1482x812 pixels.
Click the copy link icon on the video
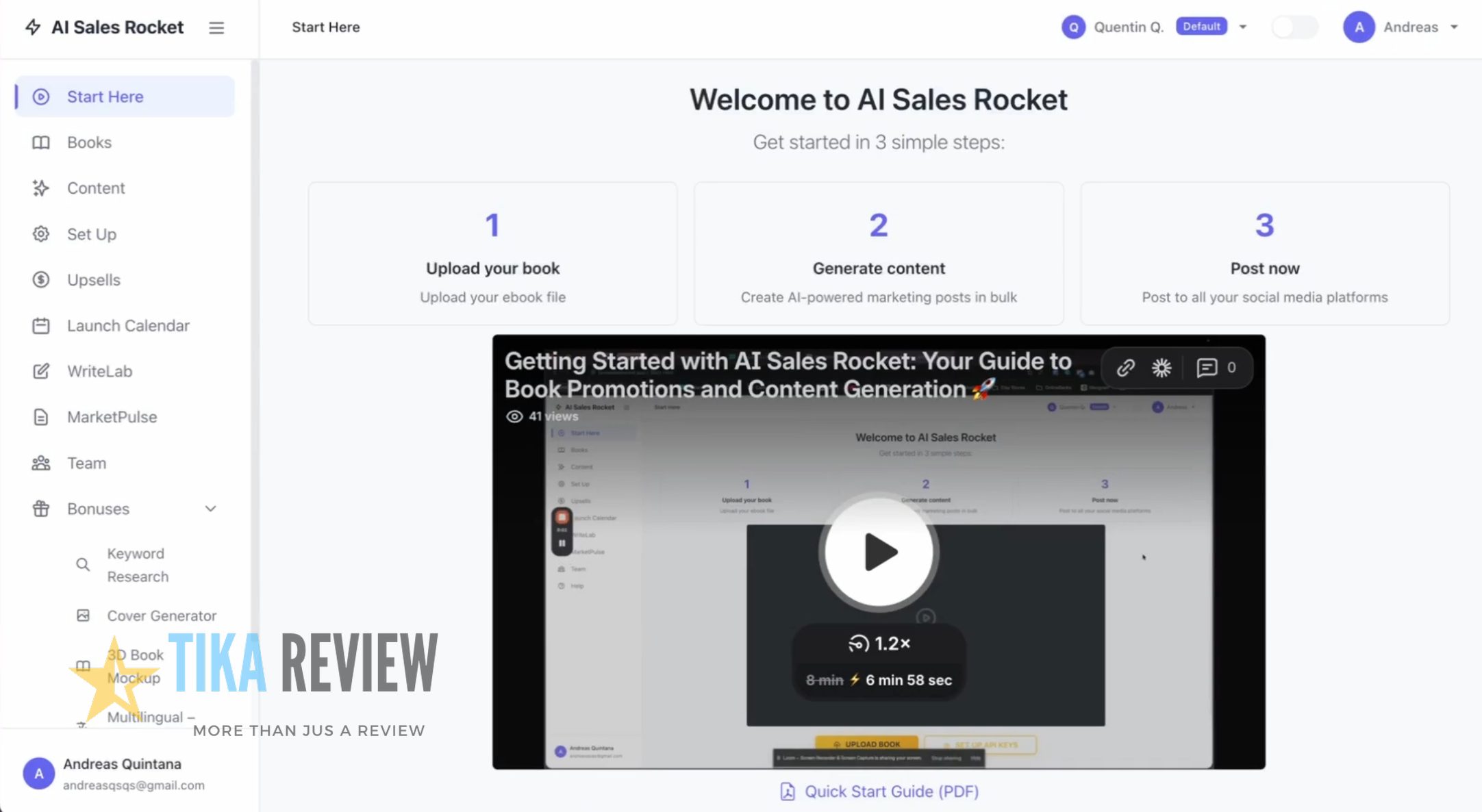pyautogui.click(x=1125, y=368)
